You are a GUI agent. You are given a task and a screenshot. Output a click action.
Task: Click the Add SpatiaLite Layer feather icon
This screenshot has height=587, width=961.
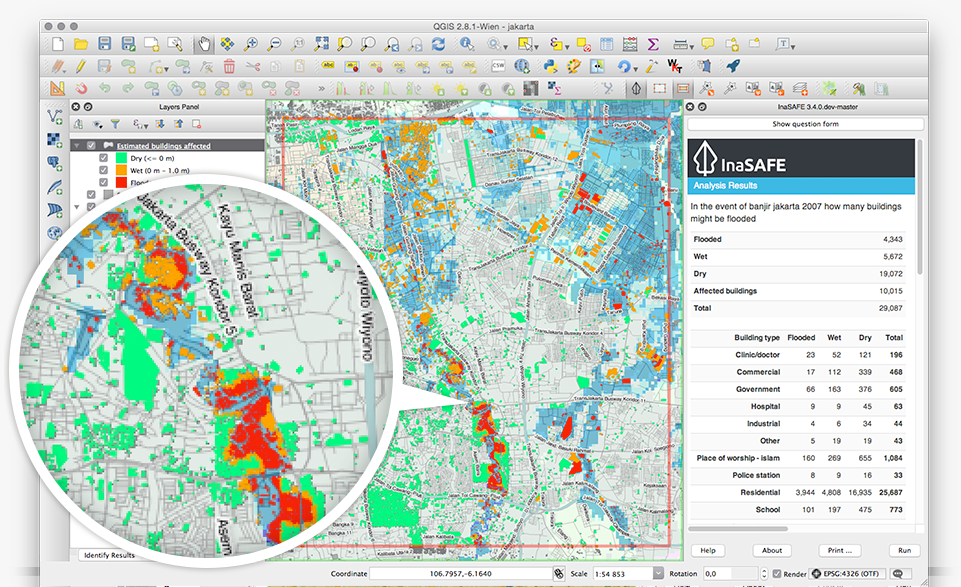pyautogui.click(x=55, y=186)
